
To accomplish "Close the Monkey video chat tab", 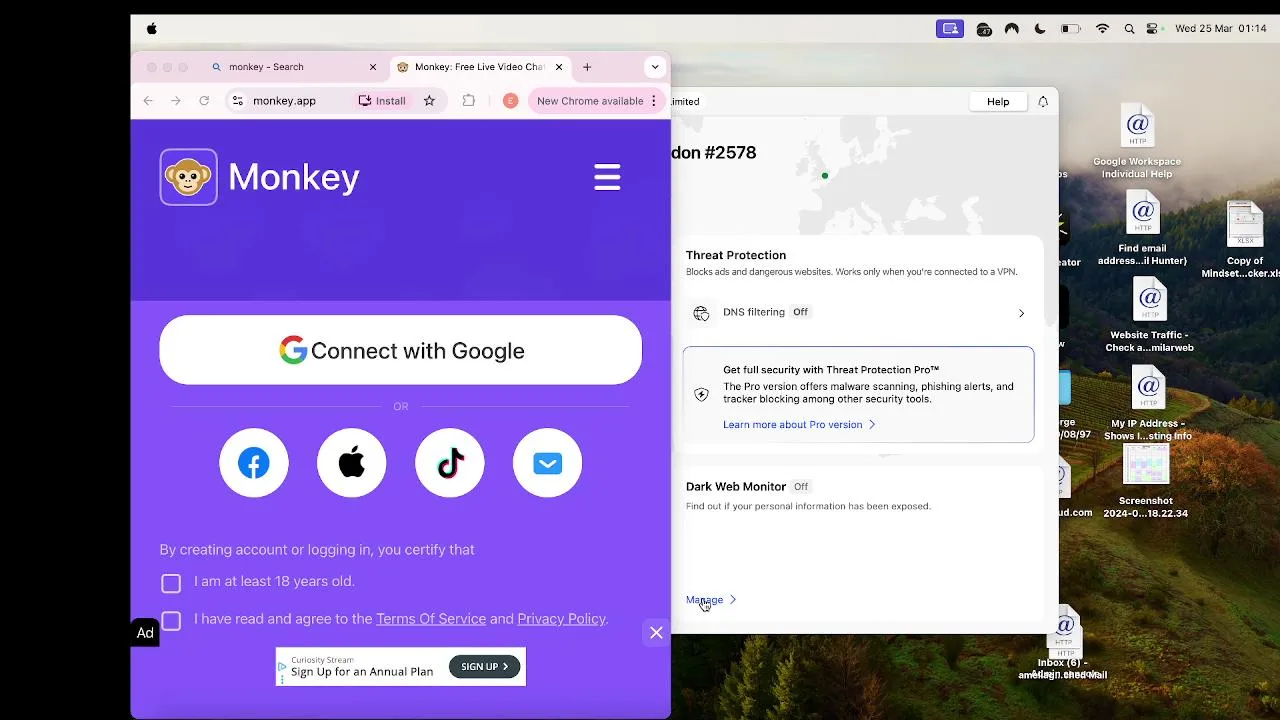I will coord(559,67).
